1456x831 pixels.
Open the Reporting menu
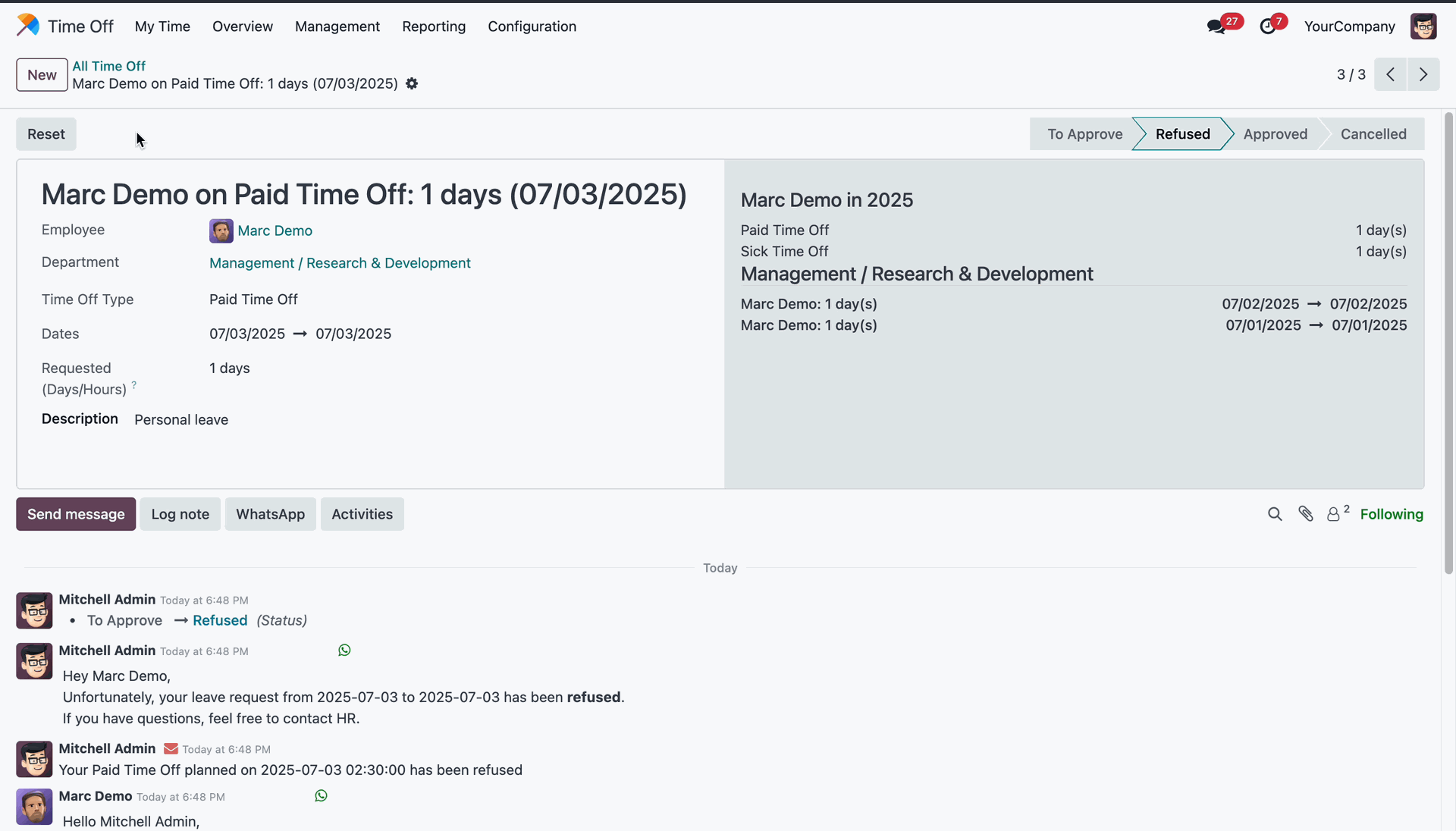pyautogui.click(x=434, y=27)
